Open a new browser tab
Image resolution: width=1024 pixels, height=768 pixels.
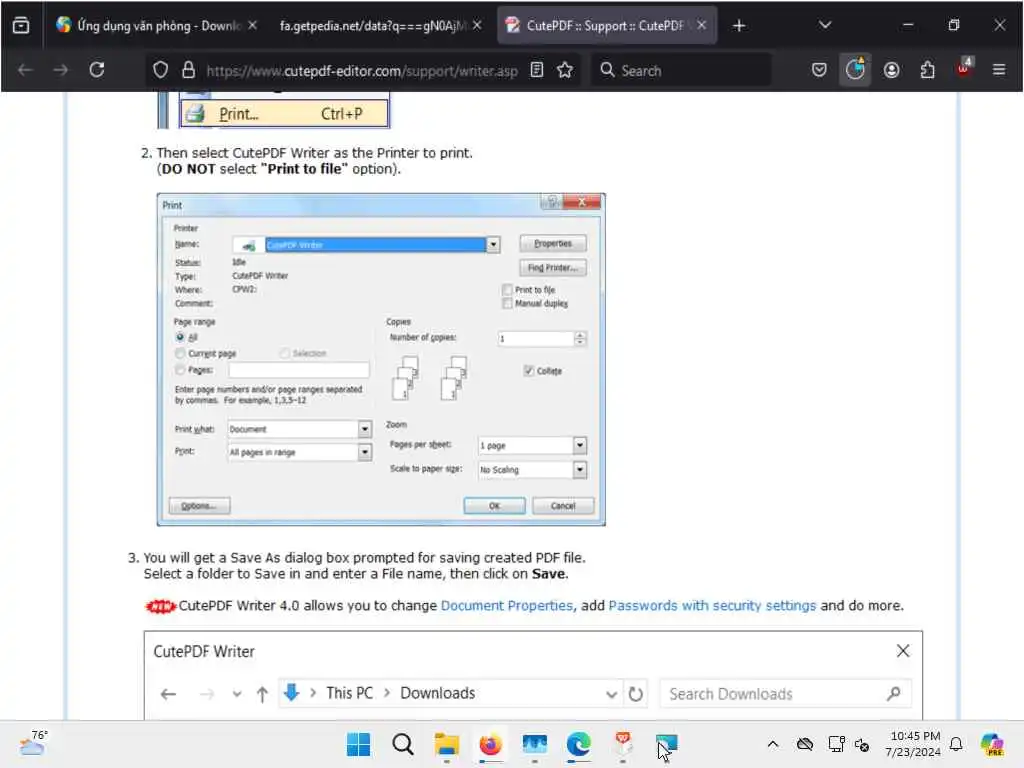tap(739, 25)
